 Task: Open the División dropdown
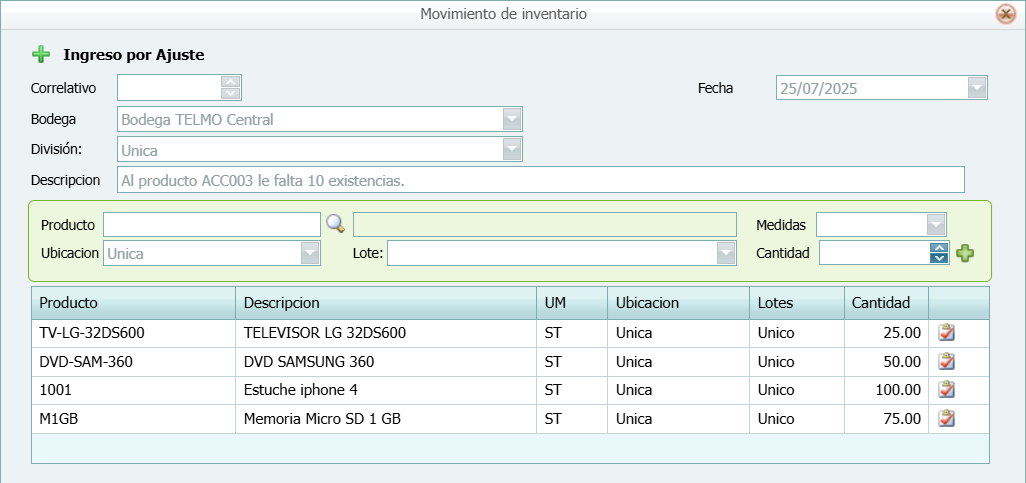pos(512,150)
